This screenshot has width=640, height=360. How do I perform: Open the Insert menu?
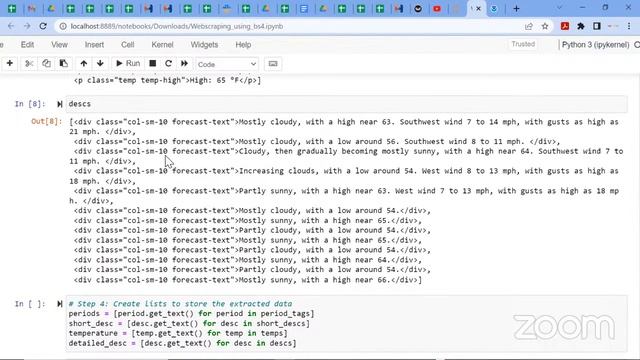(x=94, y=45)
